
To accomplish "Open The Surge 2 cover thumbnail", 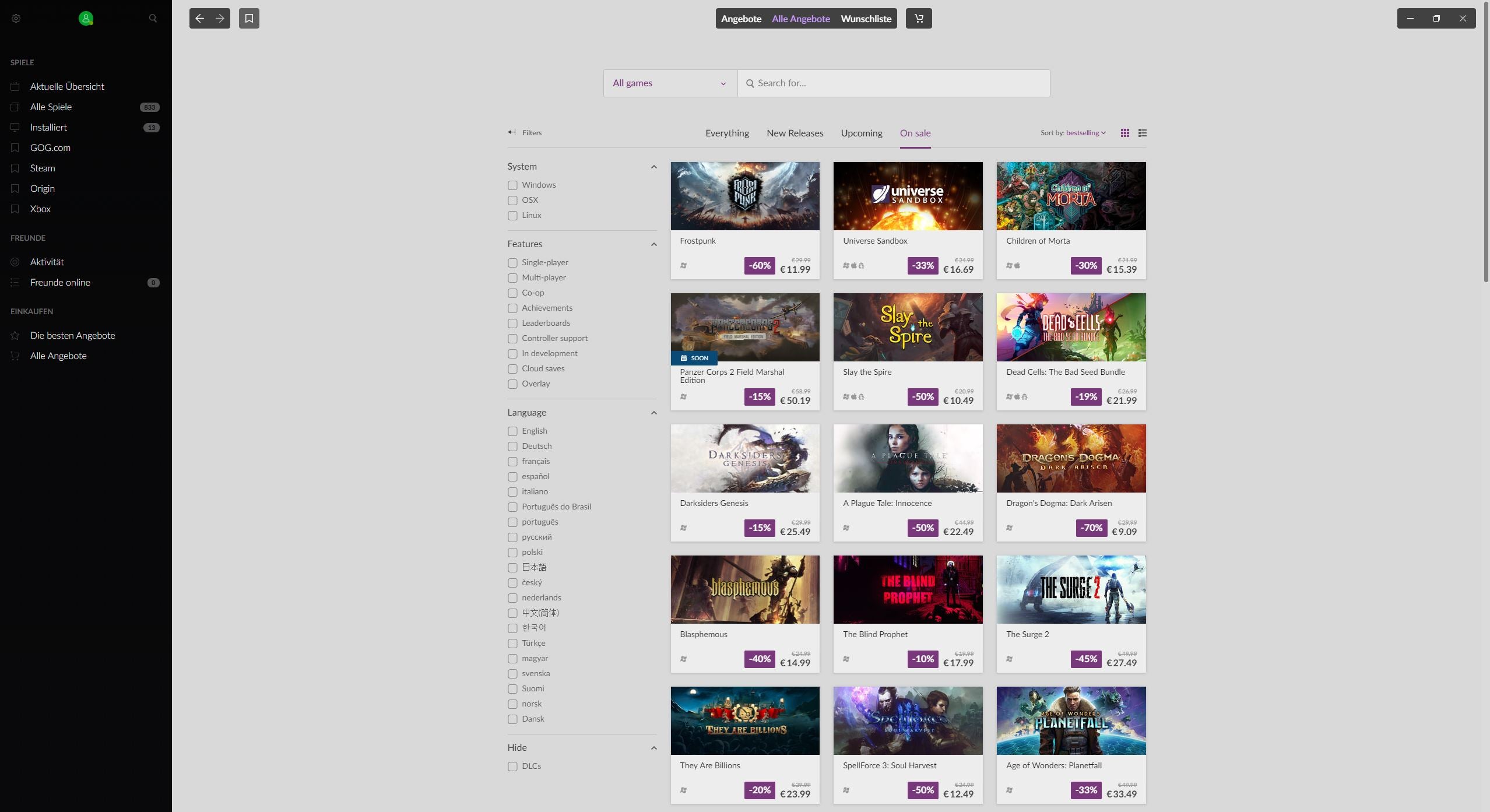I will click(1071, 589).
